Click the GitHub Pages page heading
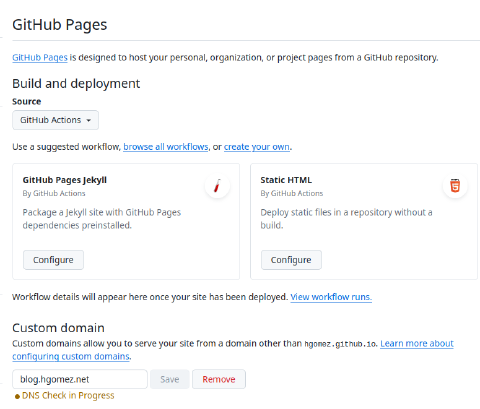Screen dimensions: 480x409 pyautogui.click(x=60, y=25)
